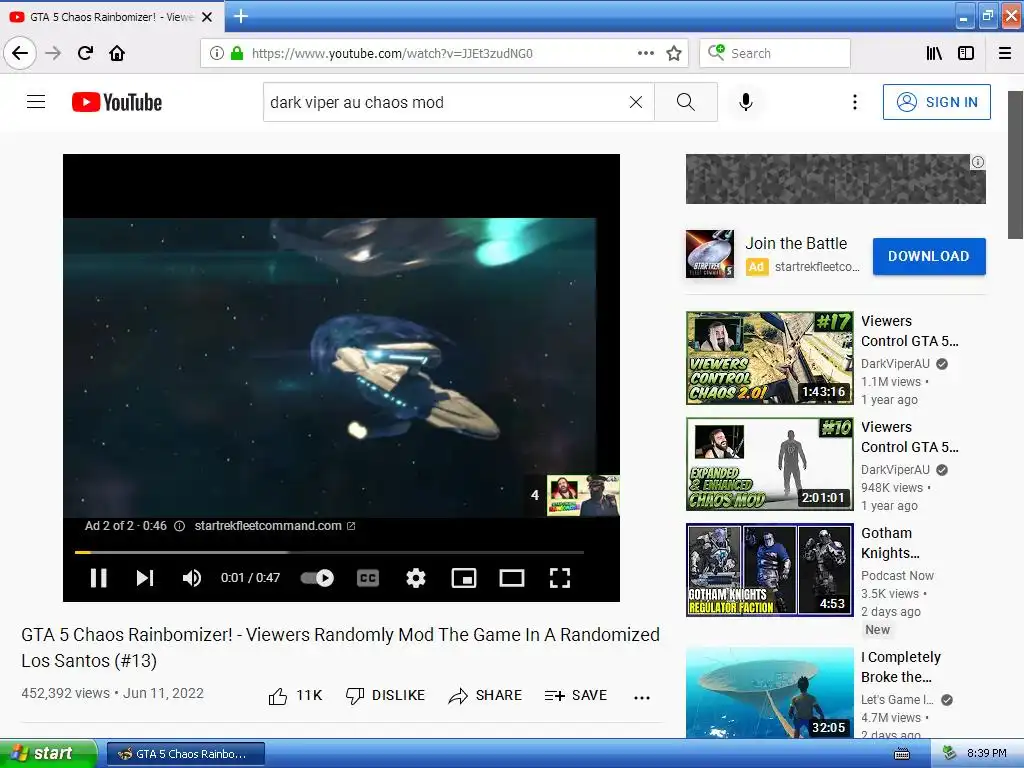
Task: Search with your voice microphone
Action: 746,102
